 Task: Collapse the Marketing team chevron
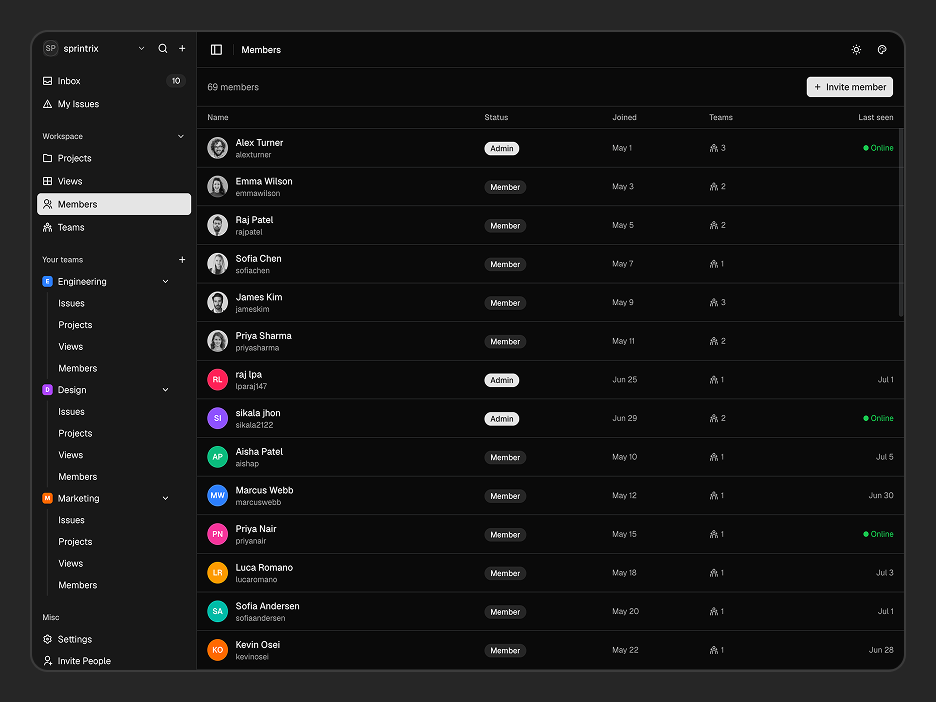165,498
